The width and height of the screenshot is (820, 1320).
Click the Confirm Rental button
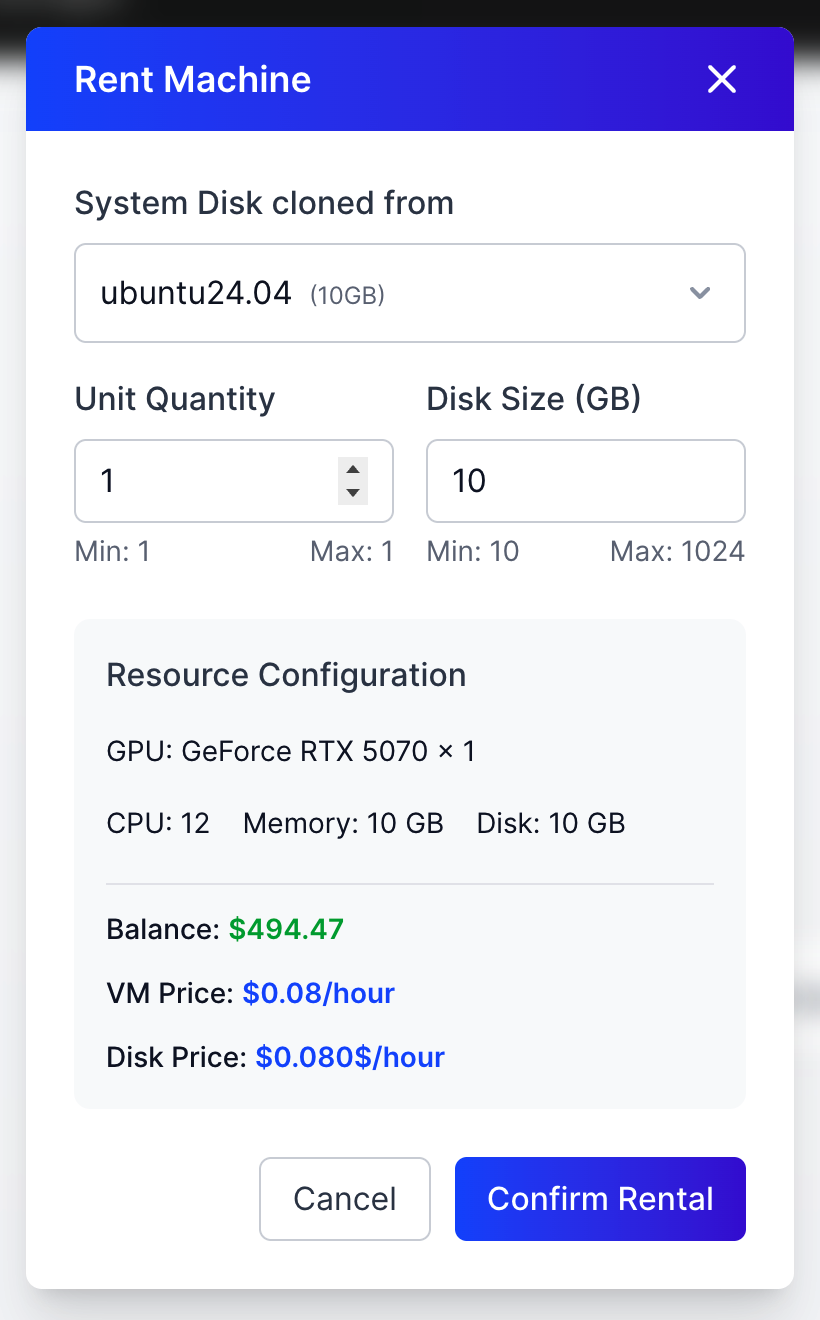599,1198
